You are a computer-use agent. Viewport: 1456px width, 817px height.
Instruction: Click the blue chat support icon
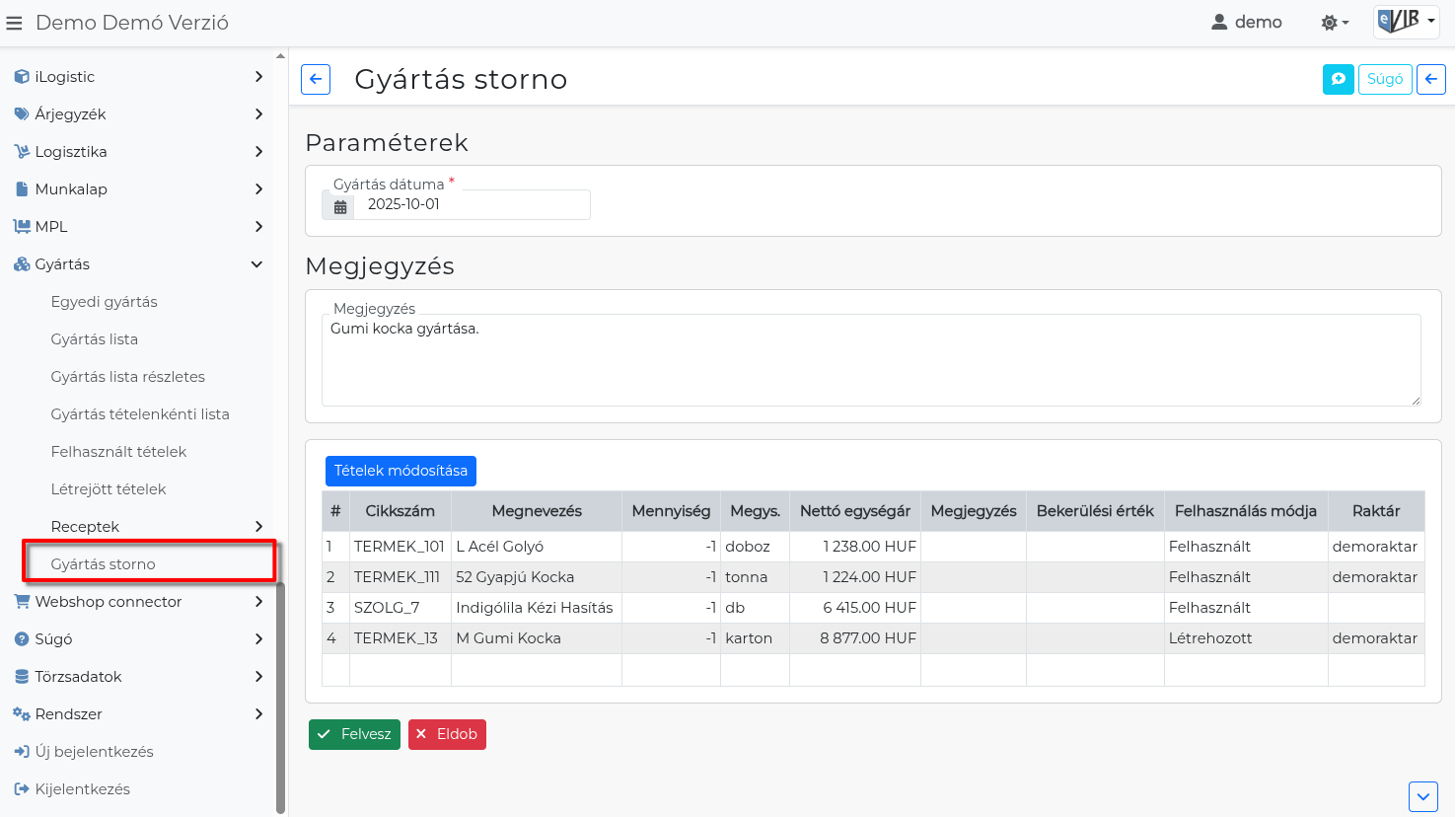click(1338, 79)
